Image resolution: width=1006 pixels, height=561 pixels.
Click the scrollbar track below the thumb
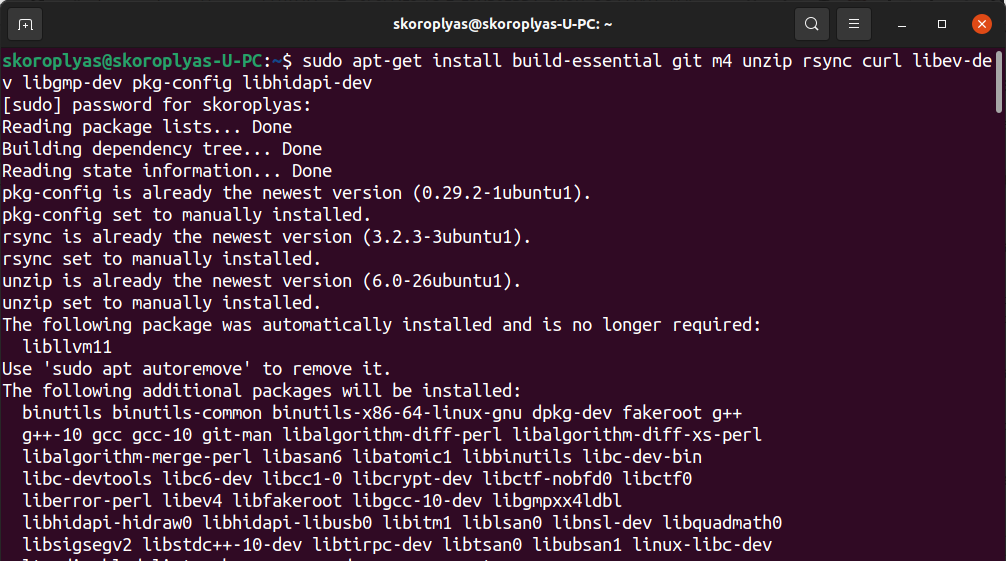pyautogui.click(x=998, y=350)
